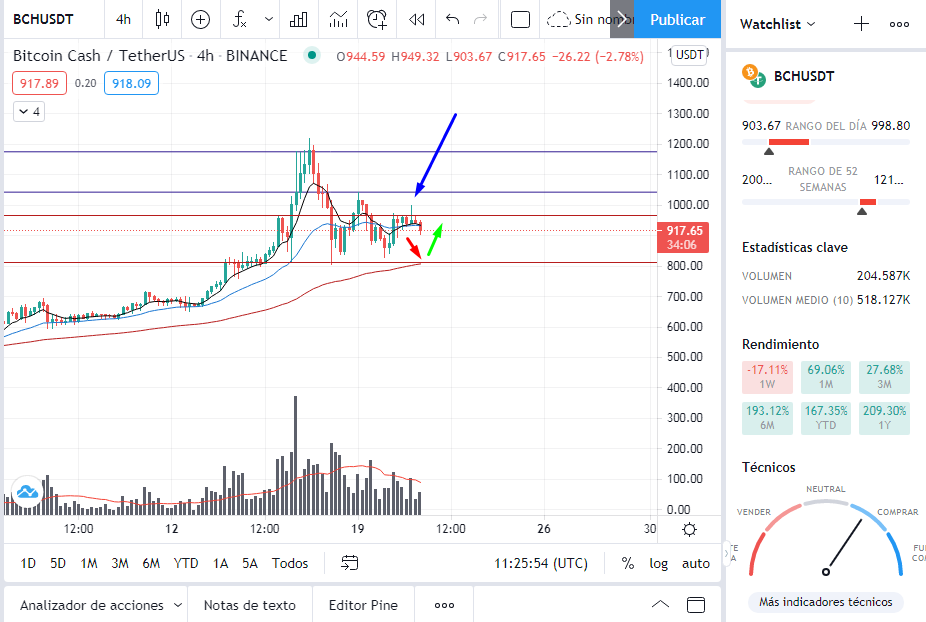
Task: Click the 11:25:54 (UTC) timezone clock
Action: pyautogui.click(x=541, y=564)
